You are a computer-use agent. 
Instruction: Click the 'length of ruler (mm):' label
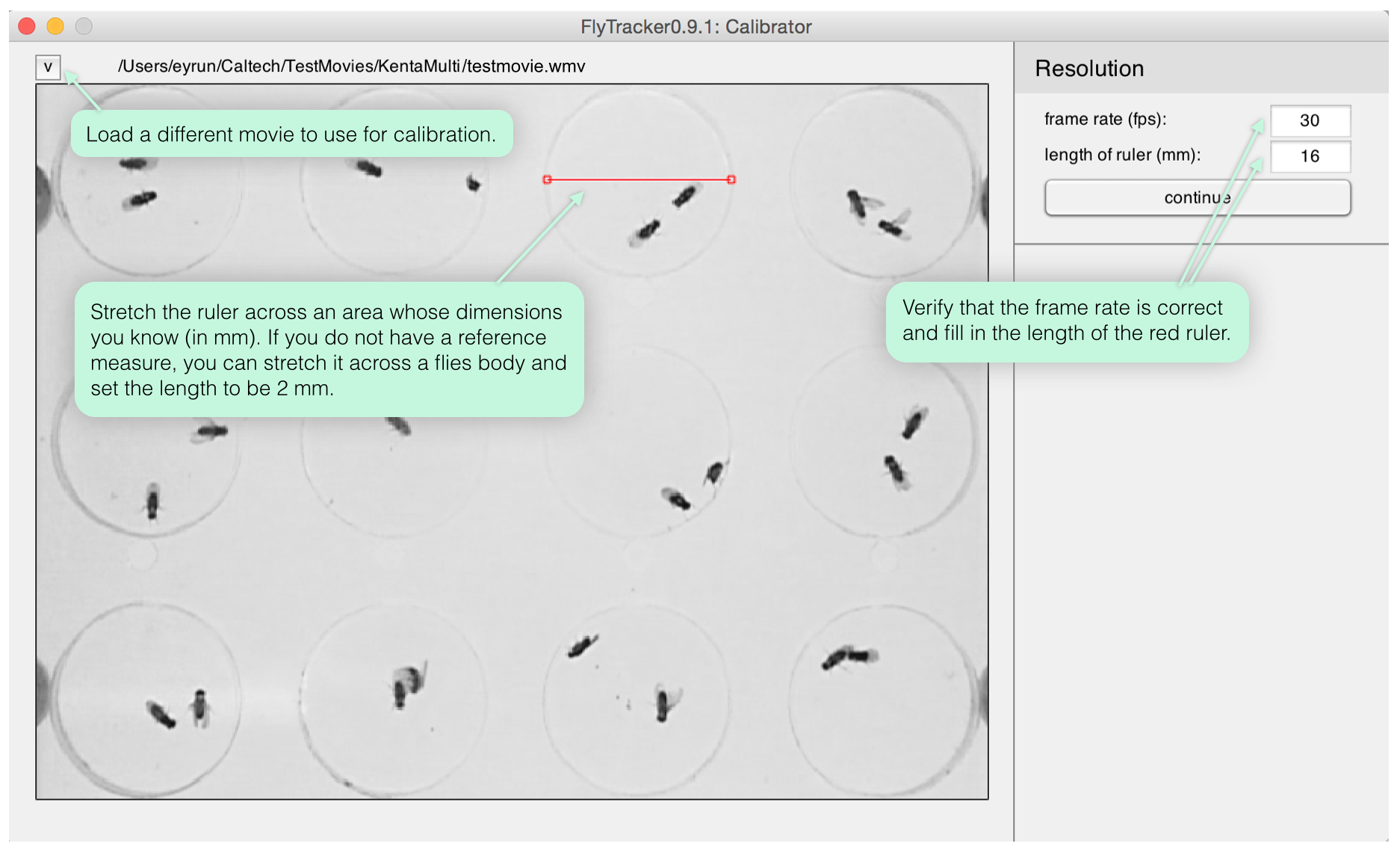(1122, 155)
